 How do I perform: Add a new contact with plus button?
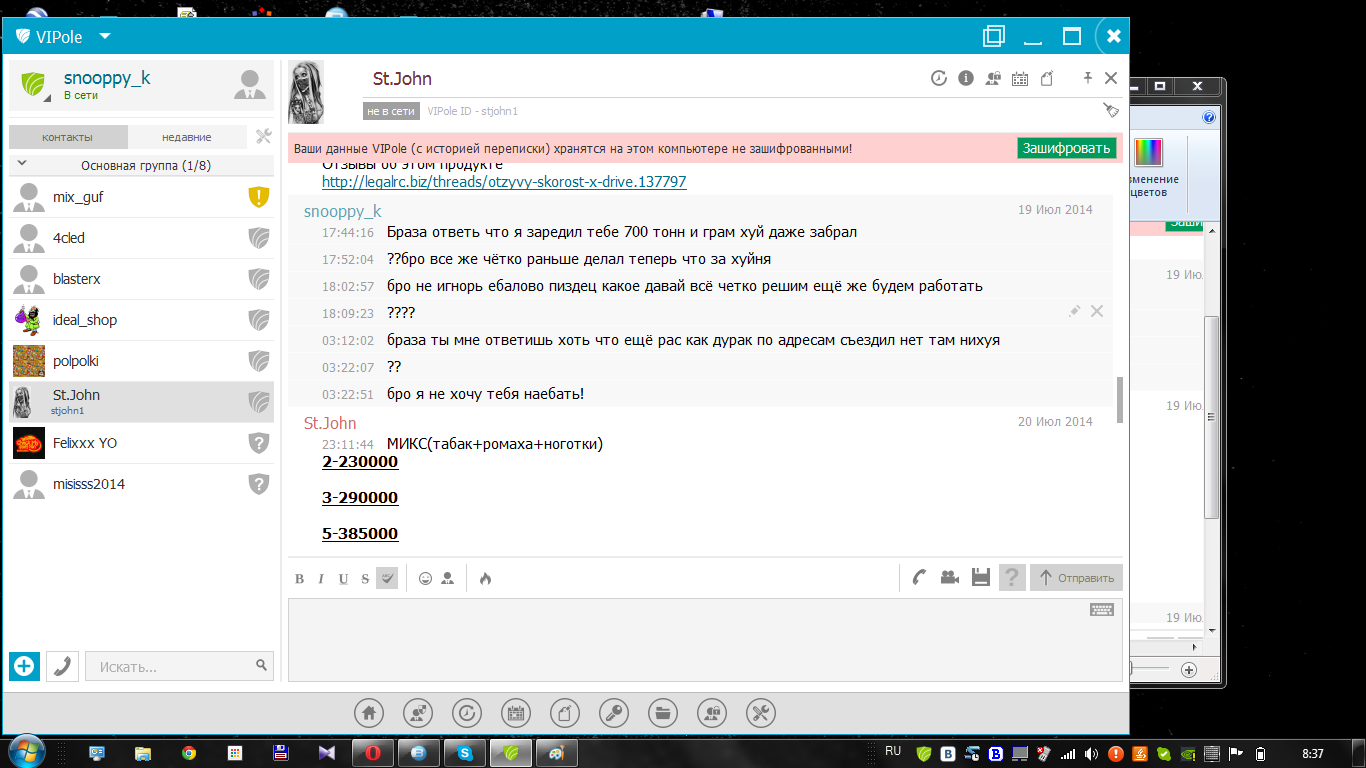point(25,666)
